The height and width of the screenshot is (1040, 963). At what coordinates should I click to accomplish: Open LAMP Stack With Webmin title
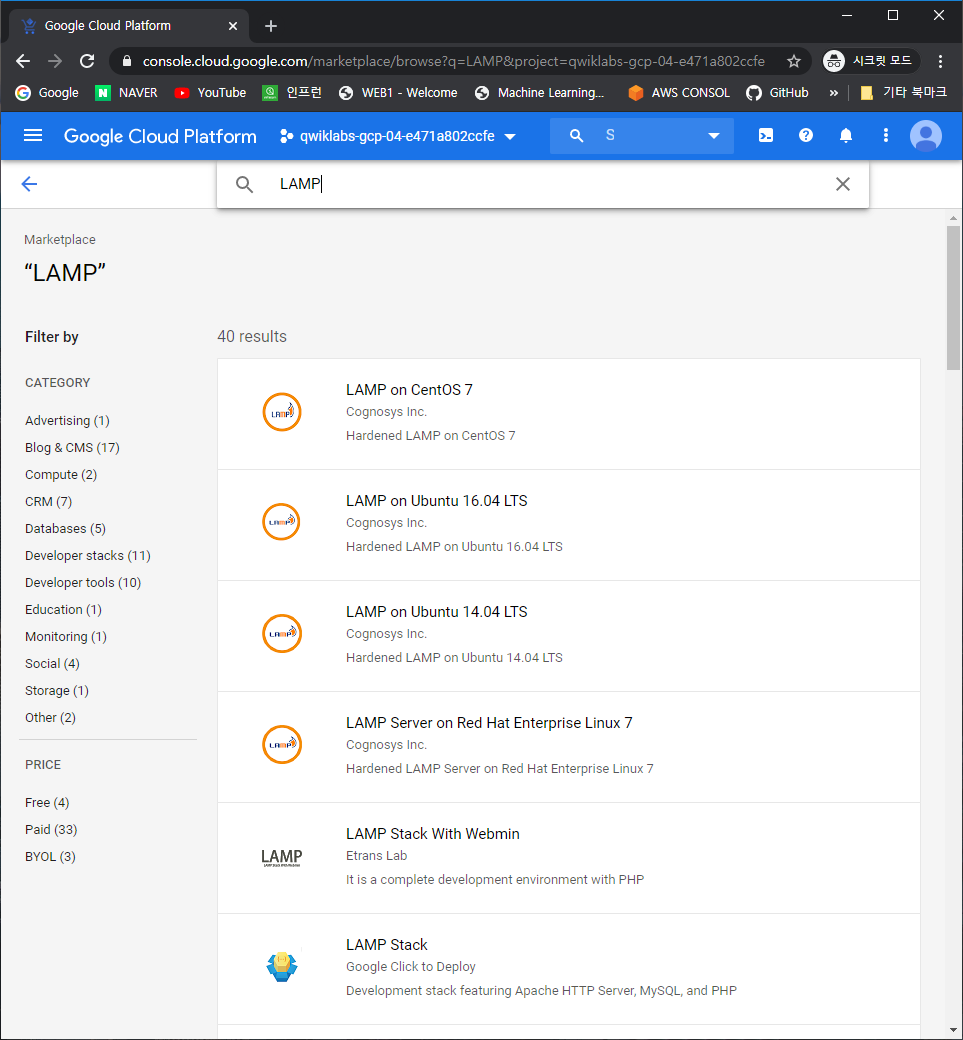(x=432, y=834)
